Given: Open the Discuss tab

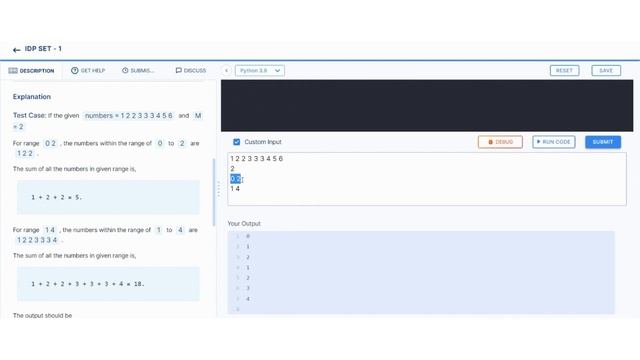Looking at the screenshot, I should coord(191,71).
